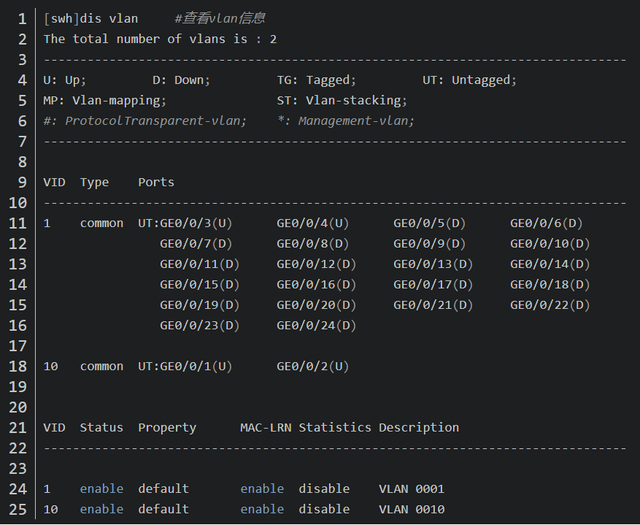Click port GE0/0/3(U) in VLAN 1
The image size is (640, 525).
tap(196, 223)
